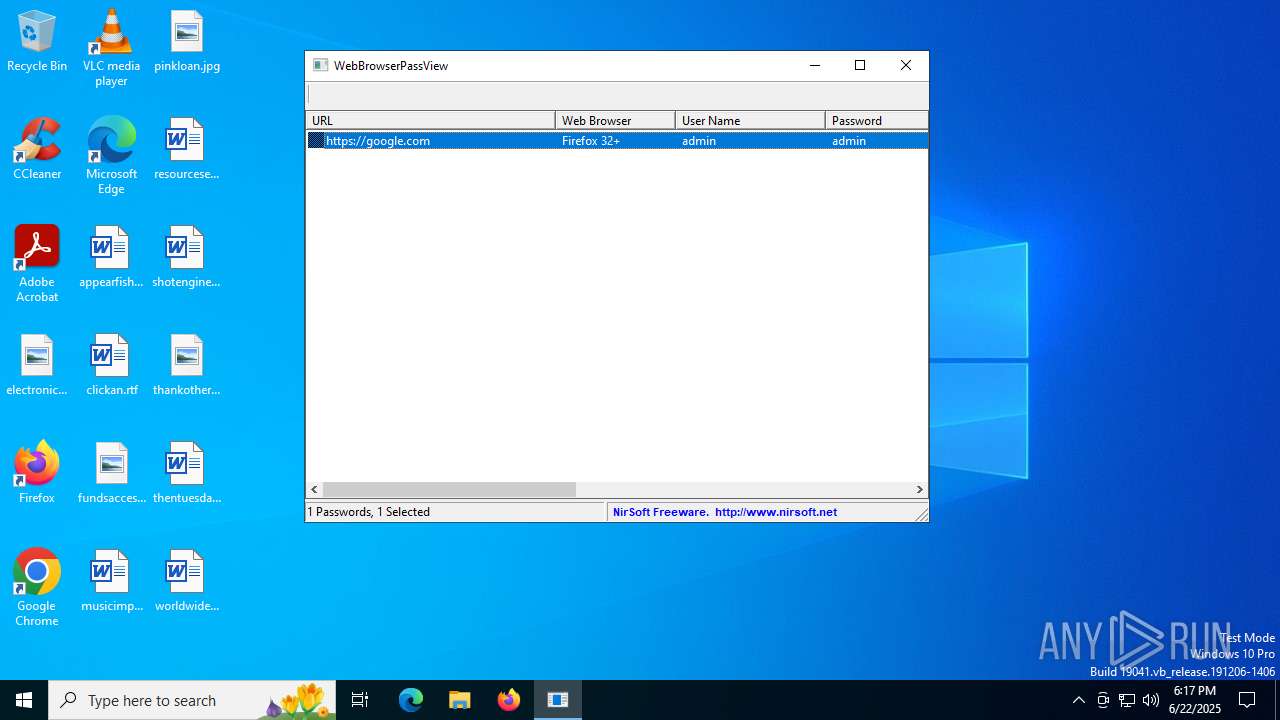Switch to WebBrowserPassView taskbar button
The width and height of the screenshot is (1280, 720).
pyautogui.click(x=558, y=700)
